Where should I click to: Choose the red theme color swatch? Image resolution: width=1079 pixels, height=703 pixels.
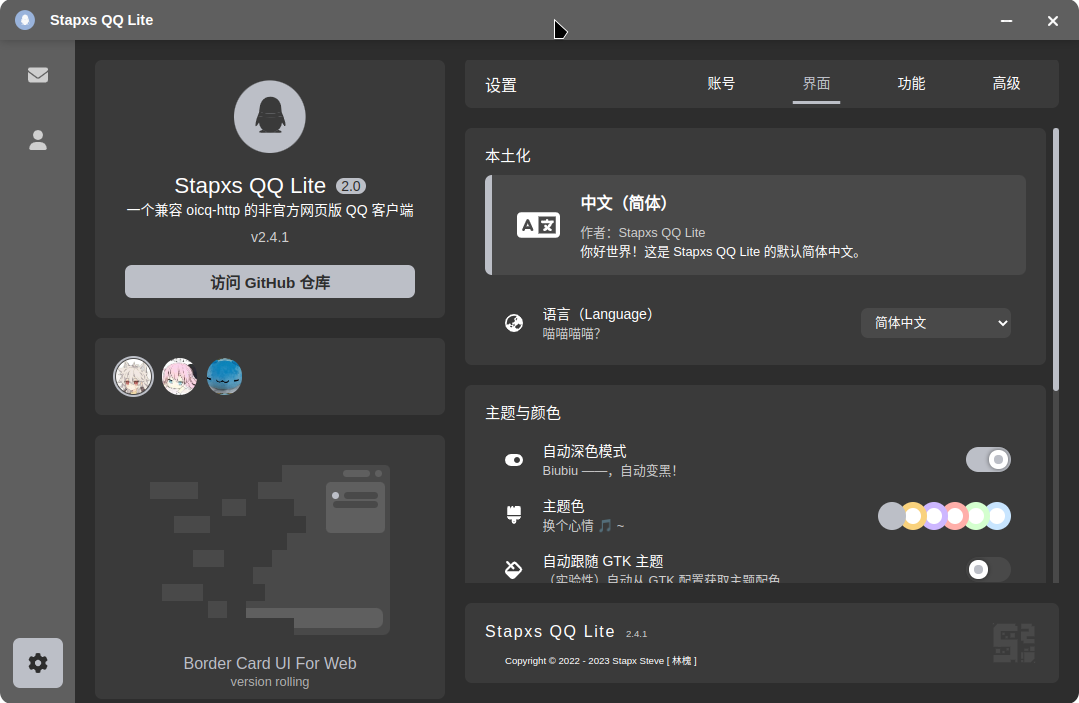click(x=956, y=516)
